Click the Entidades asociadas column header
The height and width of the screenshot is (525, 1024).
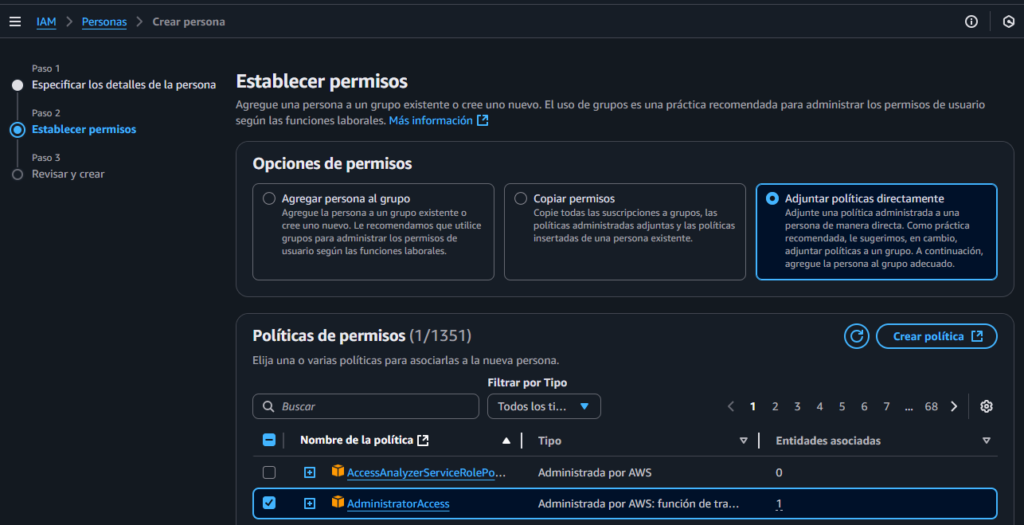(828, 441)
